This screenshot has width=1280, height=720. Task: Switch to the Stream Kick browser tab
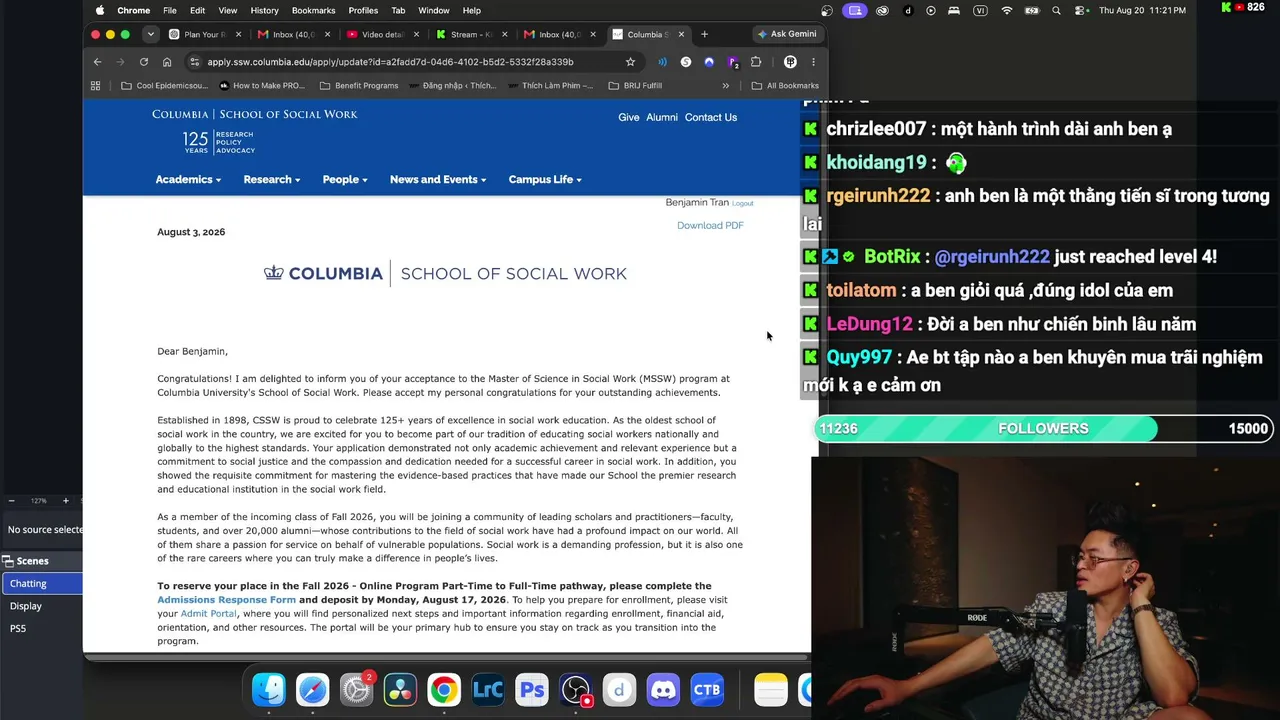tap(471, 34)
